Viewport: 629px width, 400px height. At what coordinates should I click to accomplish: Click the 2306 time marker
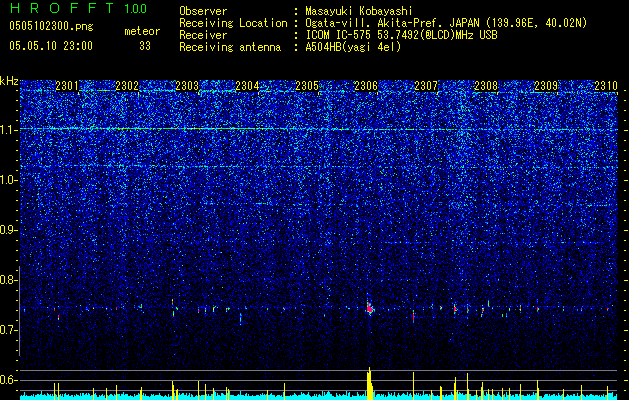(366, 85)
